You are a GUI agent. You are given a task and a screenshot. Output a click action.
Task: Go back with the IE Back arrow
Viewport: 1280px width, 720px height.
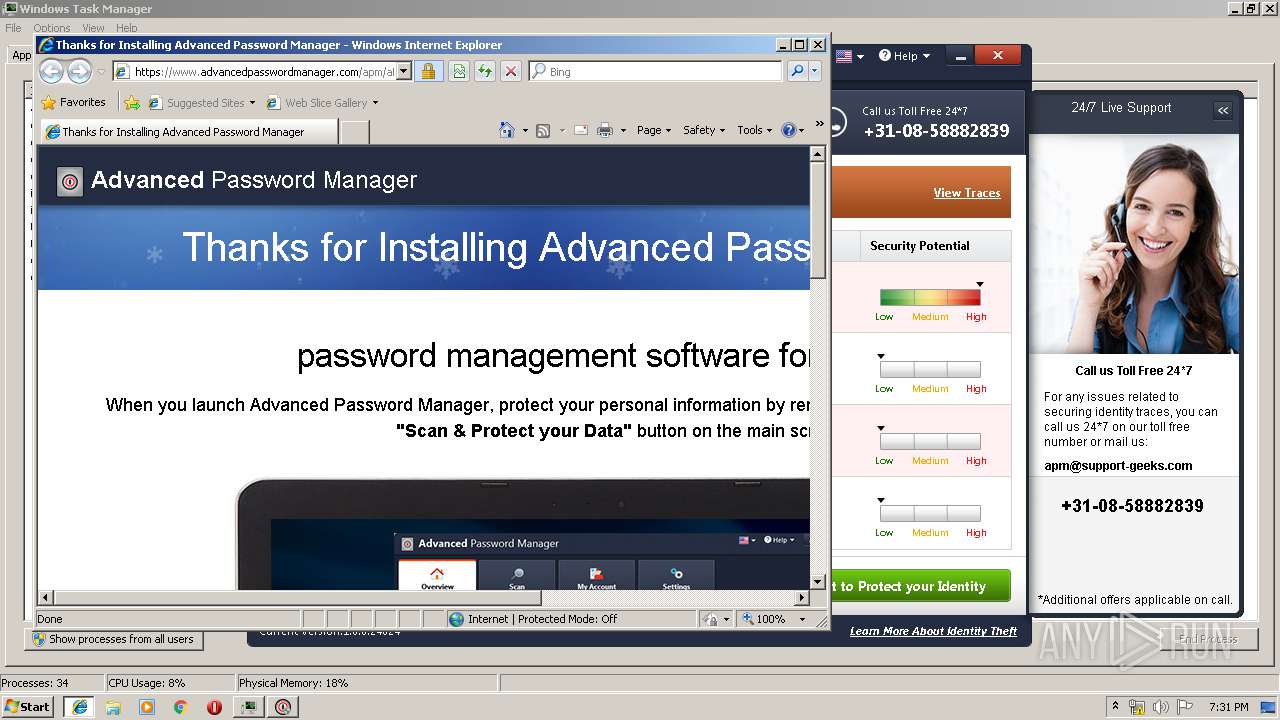tap(51, 71)
